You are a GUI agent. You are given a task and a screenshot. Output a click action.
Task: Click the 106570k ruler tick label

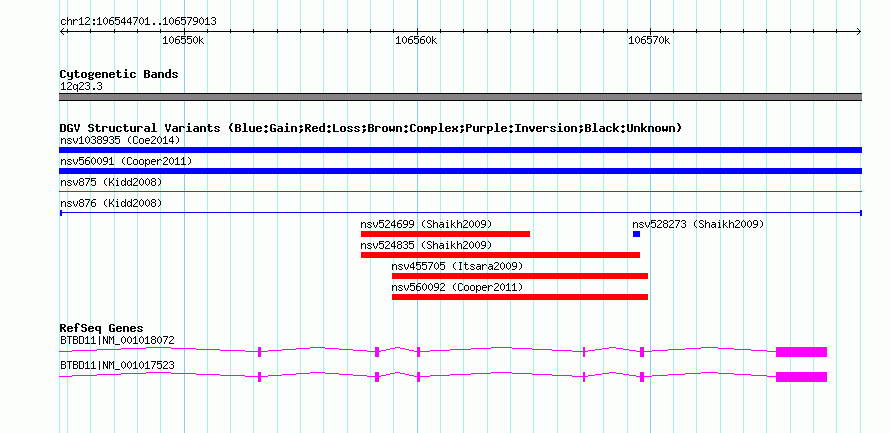tap(649, 40)
